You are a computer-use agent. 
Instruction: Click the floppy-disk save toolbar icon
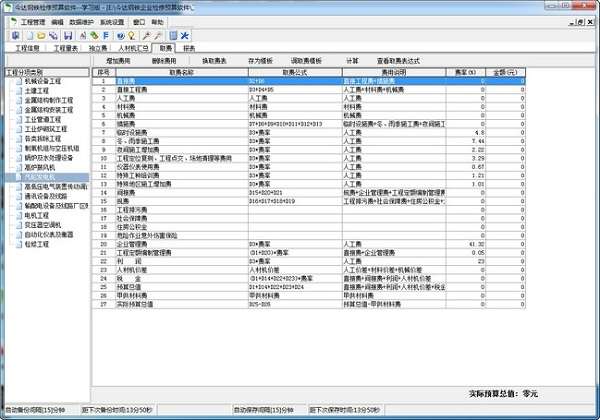click(68, 36)
